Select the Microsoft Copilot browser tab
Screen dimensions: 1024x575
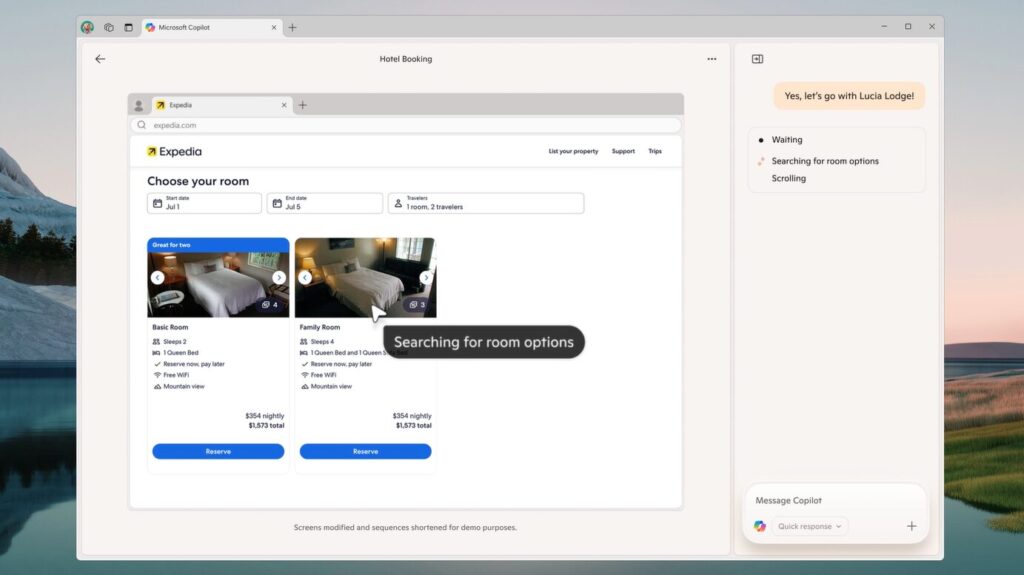(212, 27)
